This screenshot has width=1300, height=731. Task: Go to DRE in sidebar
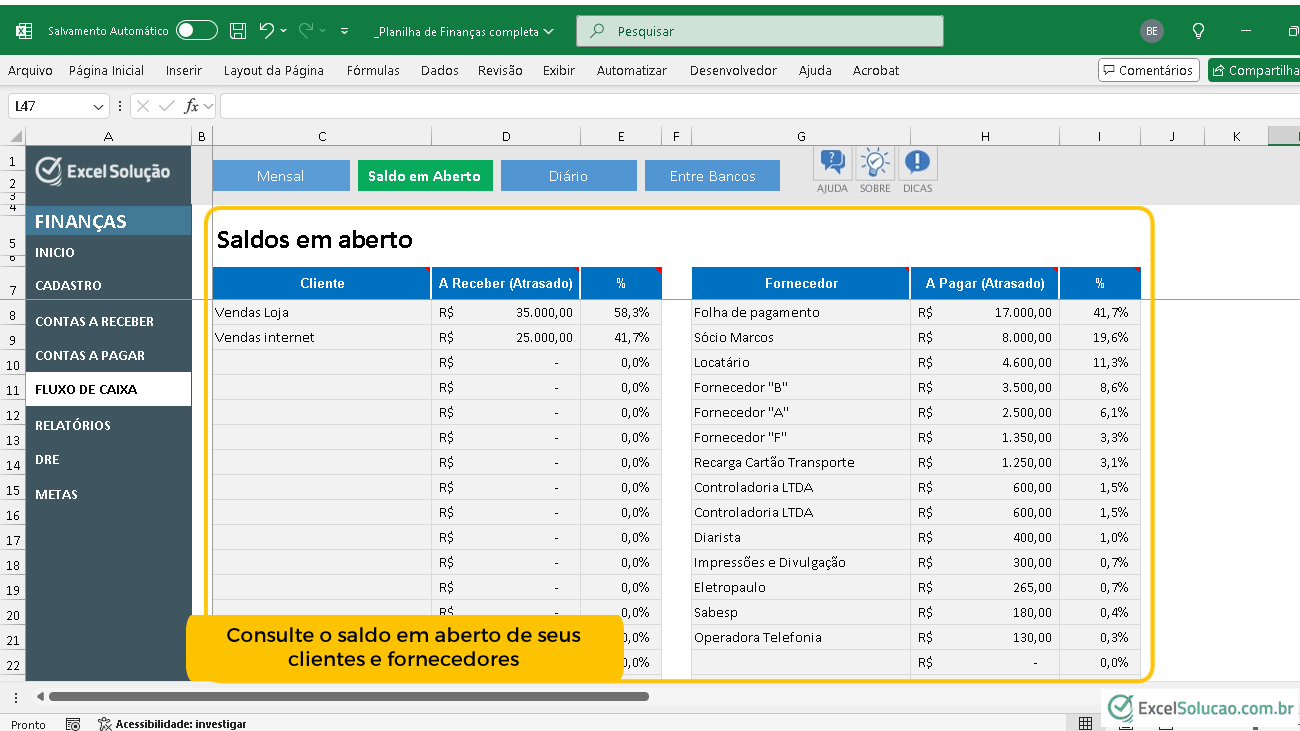[47, 460]
